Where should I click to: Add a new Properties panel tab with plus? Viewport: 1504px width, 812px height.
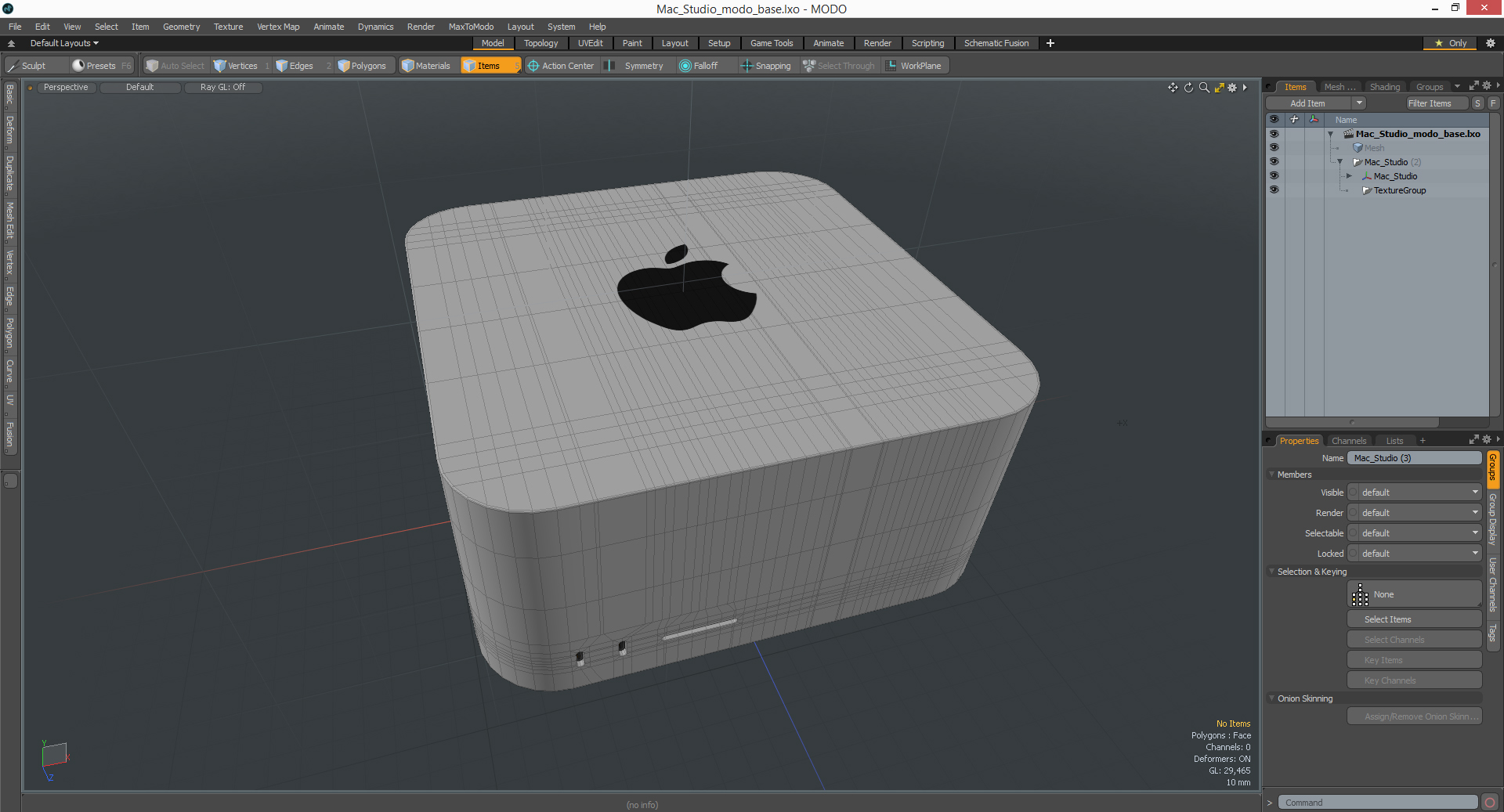1423,441
